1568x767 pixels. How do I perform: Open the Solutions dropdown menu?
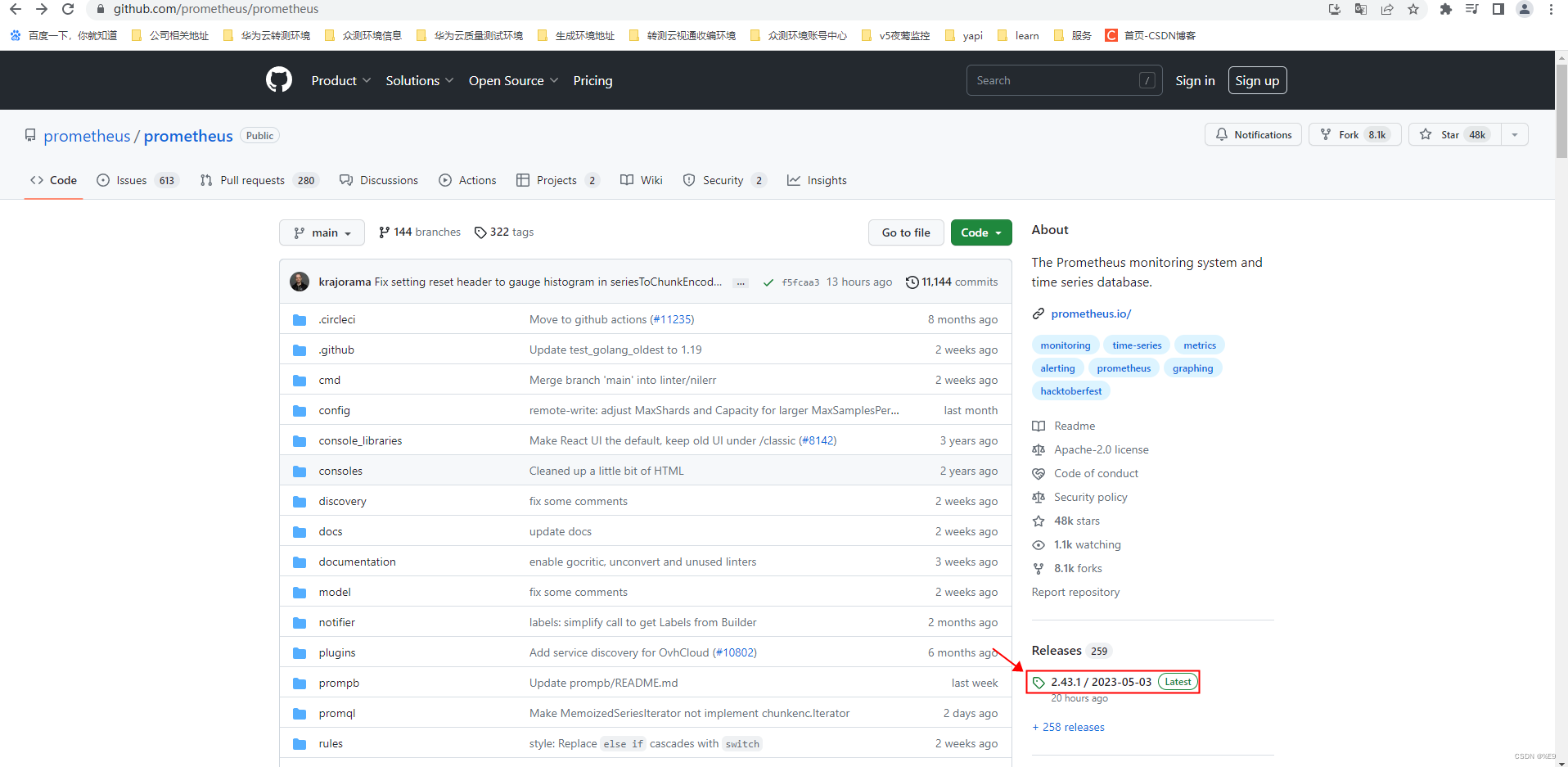[420, 80]
